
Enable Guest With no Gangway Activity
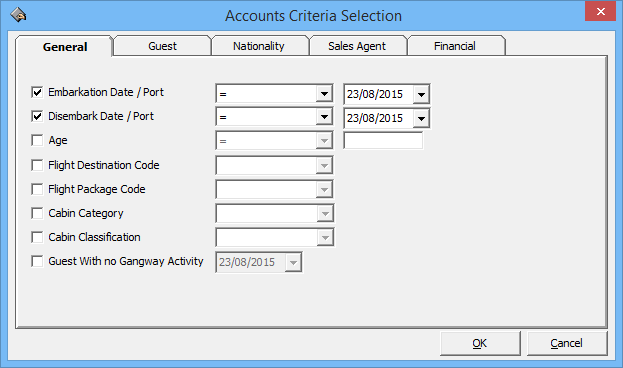point(37,261)
